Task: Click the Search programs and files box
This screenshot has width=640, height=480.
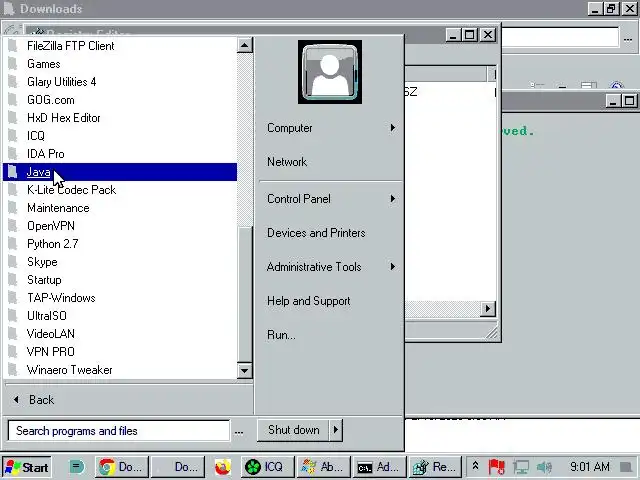Action: pos(119,431)
